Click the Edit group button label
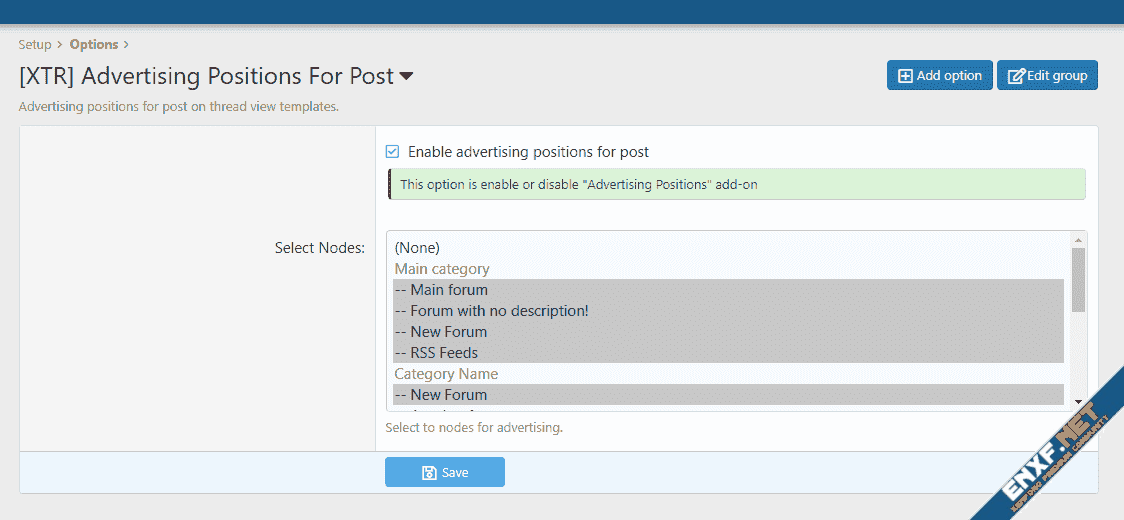1124x520 pixels. [x=1057, y=76]
